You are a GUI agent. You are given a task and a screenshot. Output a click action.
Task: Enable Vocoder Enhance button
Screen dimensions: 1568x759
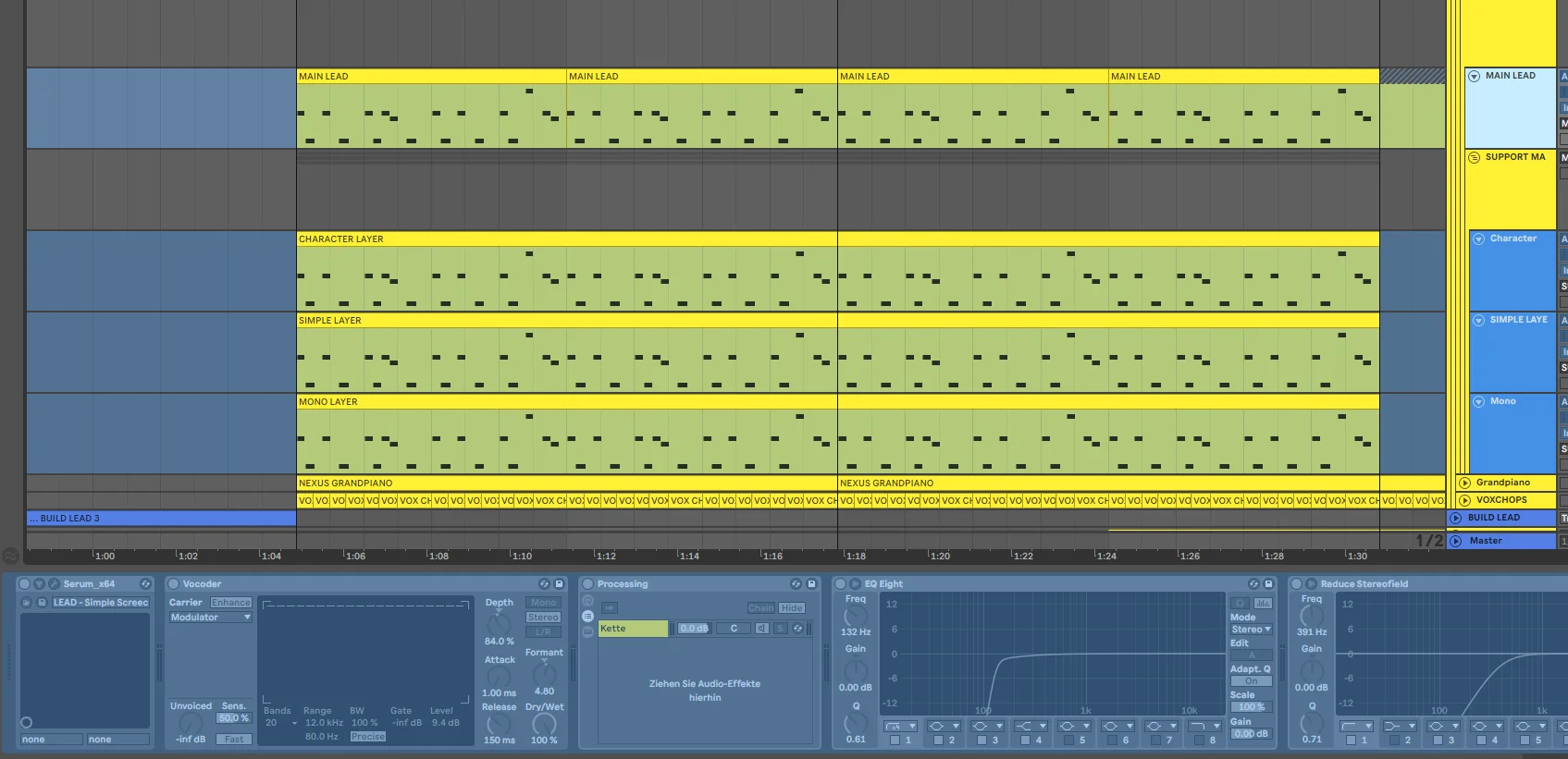[230, 603]
